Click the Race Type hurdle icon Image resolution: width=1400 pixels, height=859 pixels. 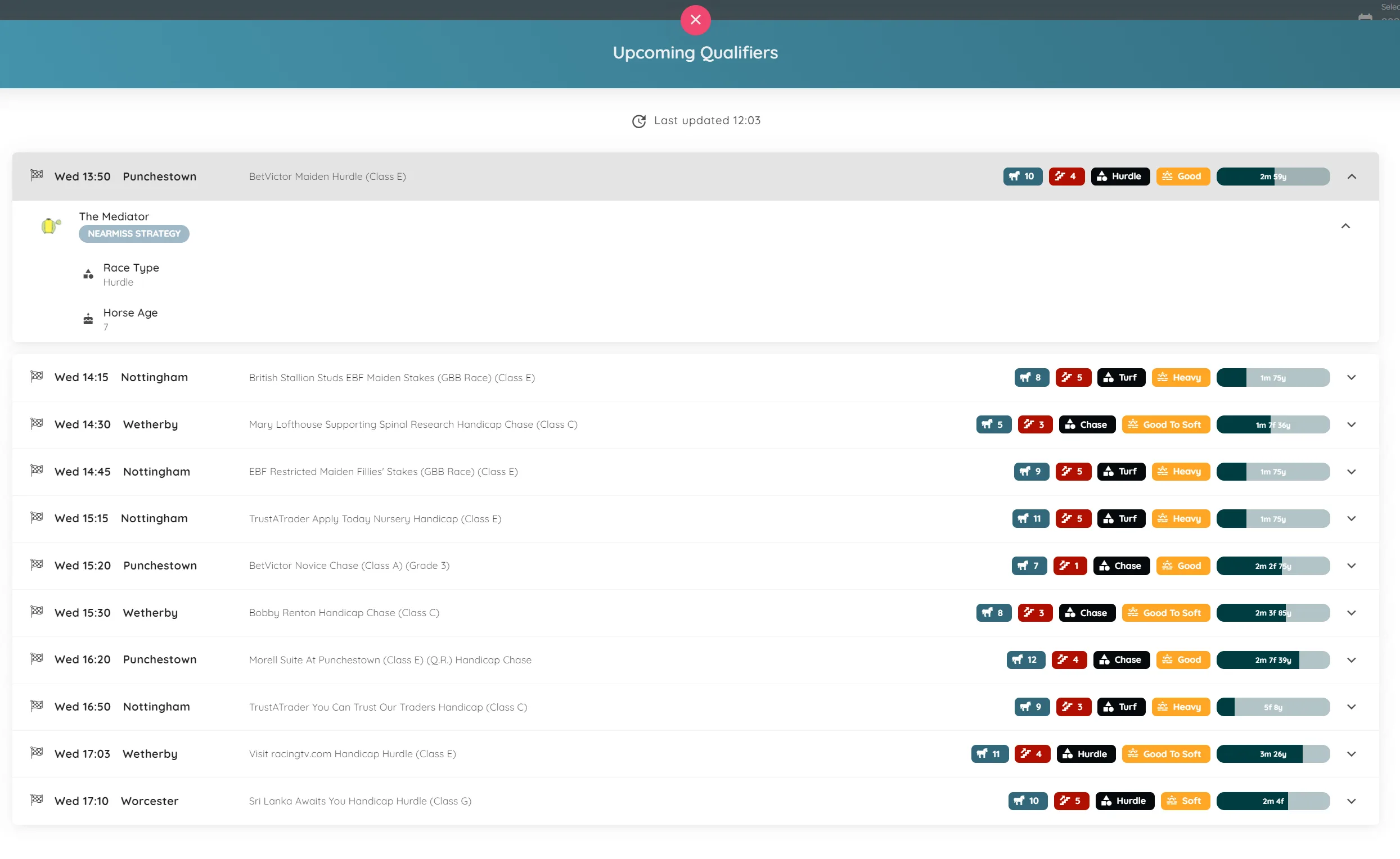[88, 274]
